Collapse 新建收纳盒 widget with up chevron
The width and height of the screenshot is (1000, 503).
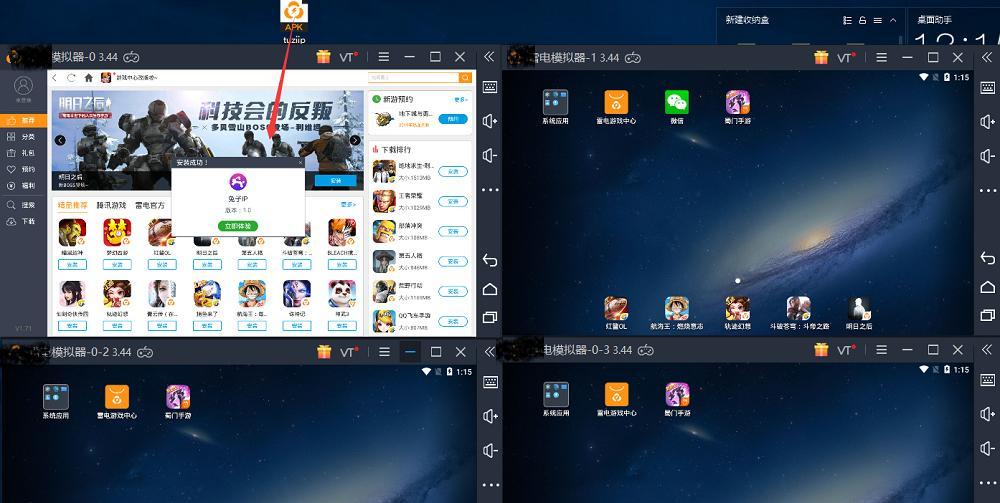[x=893, y=20]
